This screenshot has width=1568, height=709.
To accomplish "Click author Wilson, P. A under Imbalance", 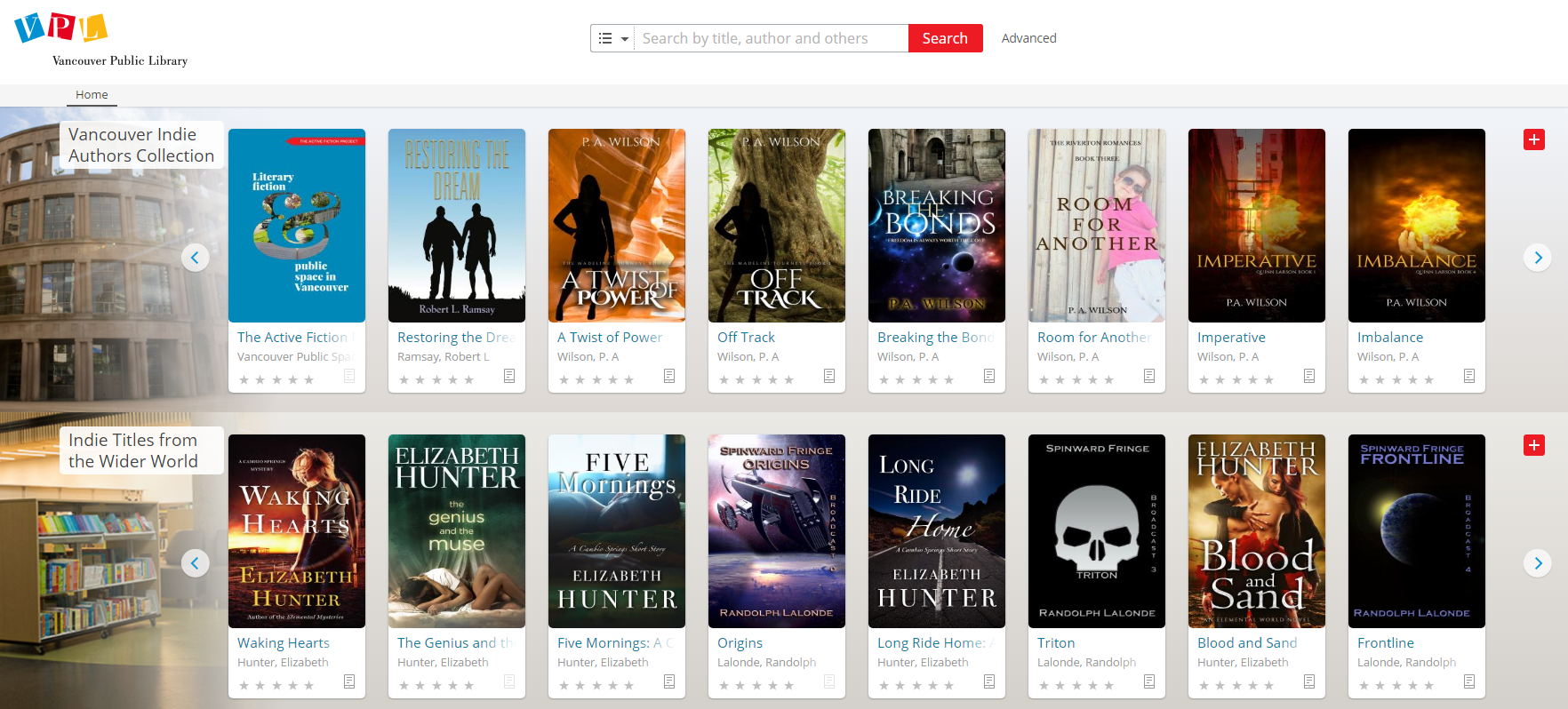I will pyautogui.click(x=1388, y=357).
